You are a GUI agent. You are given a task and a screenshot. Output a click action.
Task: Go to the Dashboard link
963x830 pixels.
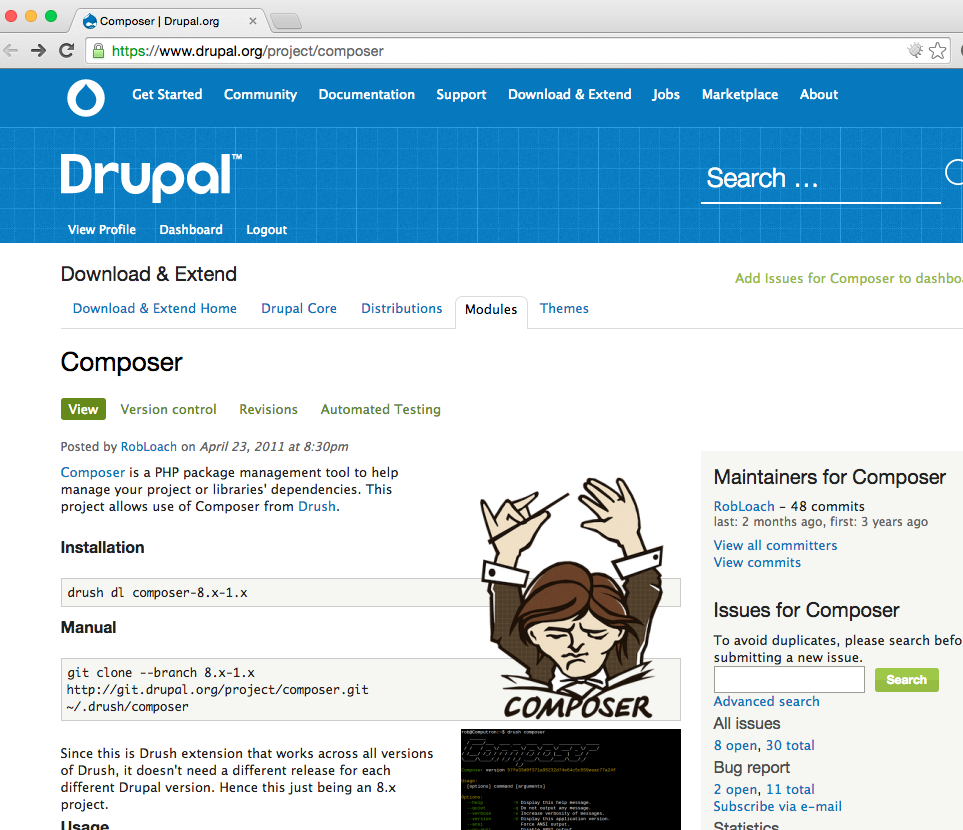click(x=191, y=230)
